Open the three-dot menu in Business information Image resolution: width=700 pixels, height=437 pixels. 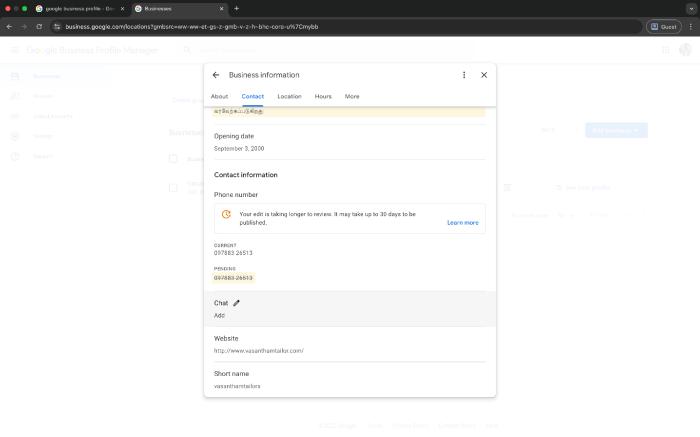(x=464, y=75)
